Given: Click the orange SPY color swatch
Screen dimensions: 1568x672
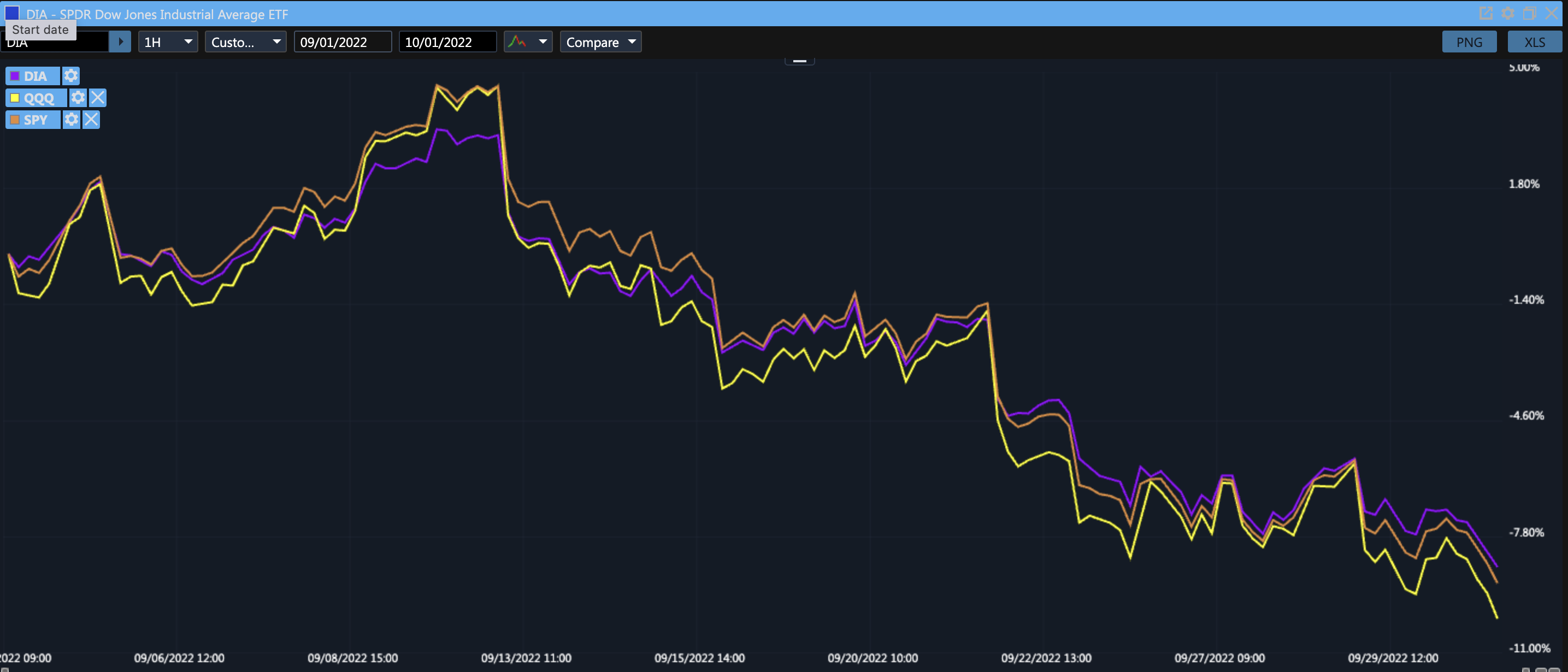Looking at the screenshot, I should (x=15, y=120).
